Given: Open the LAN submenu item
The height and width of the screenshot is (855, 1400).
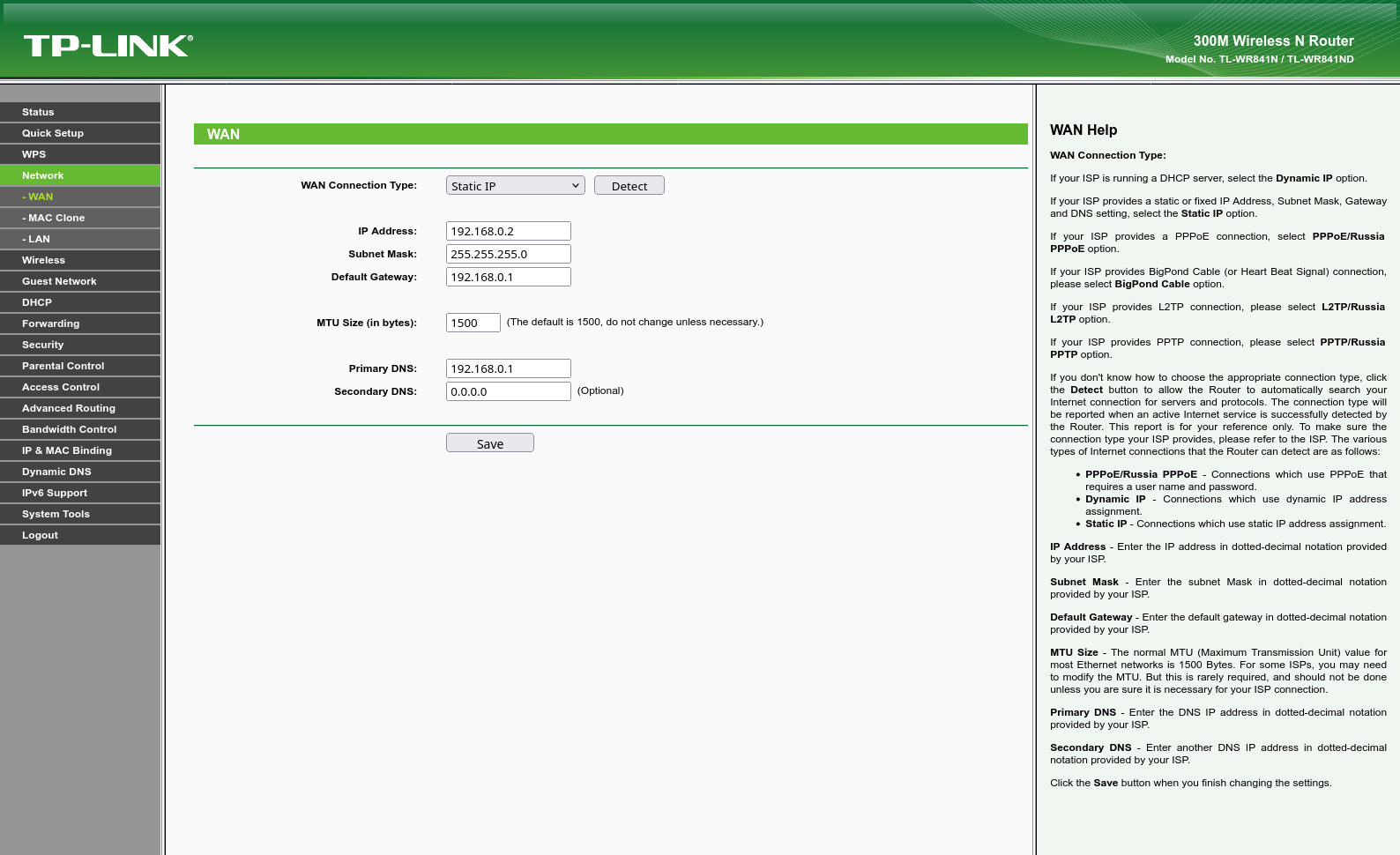Looking at the screenshot, I should coord(80,239).
